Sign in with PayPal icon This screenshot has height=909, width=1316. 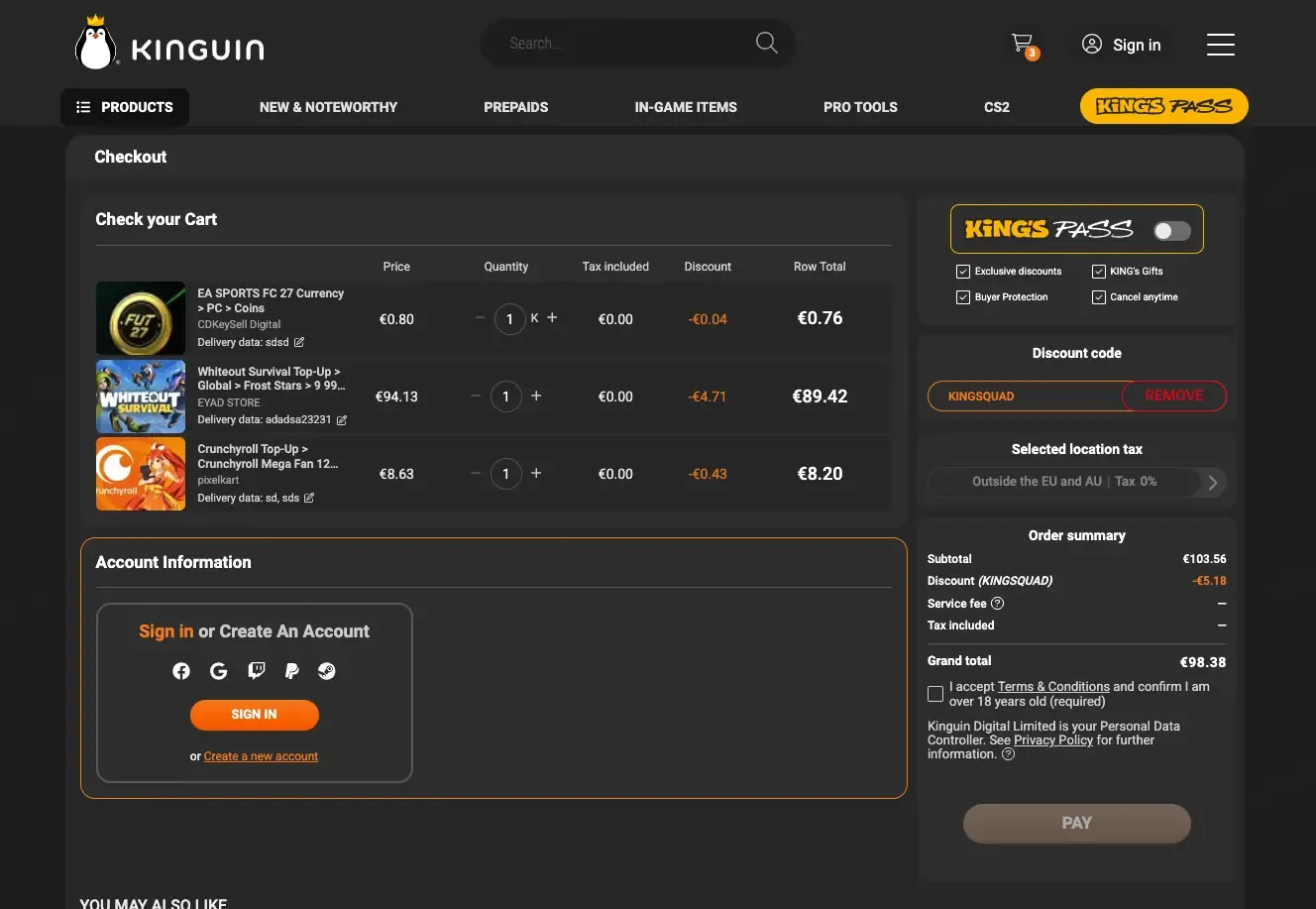pyautogui.click(x=291, y=671)
